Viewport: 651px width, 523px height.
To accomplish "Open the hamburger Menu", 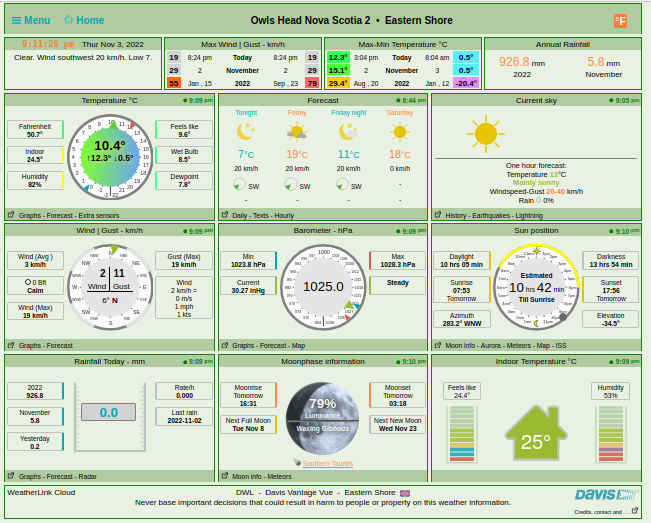I will (x=31, y=20).
